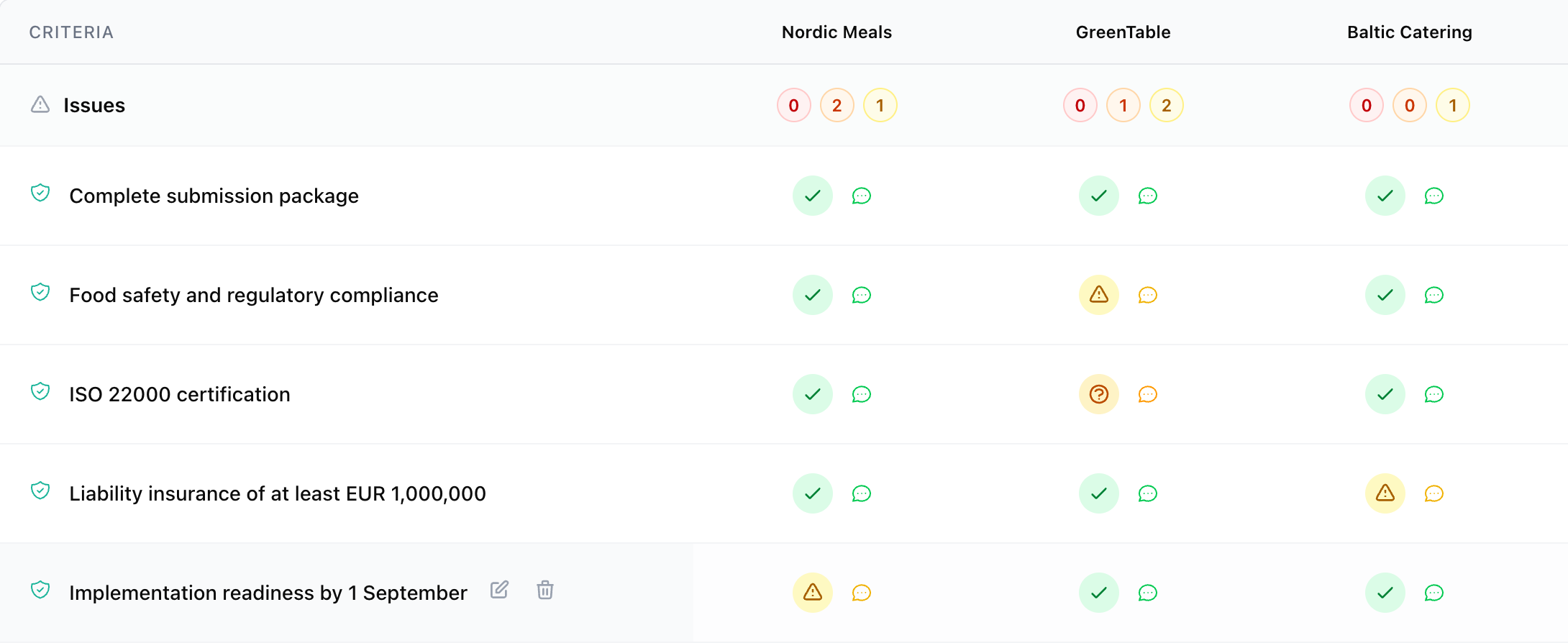Click Nordic Meals orange issue count 2
This screenshot has height=643, width=1568.
(837, 106)
